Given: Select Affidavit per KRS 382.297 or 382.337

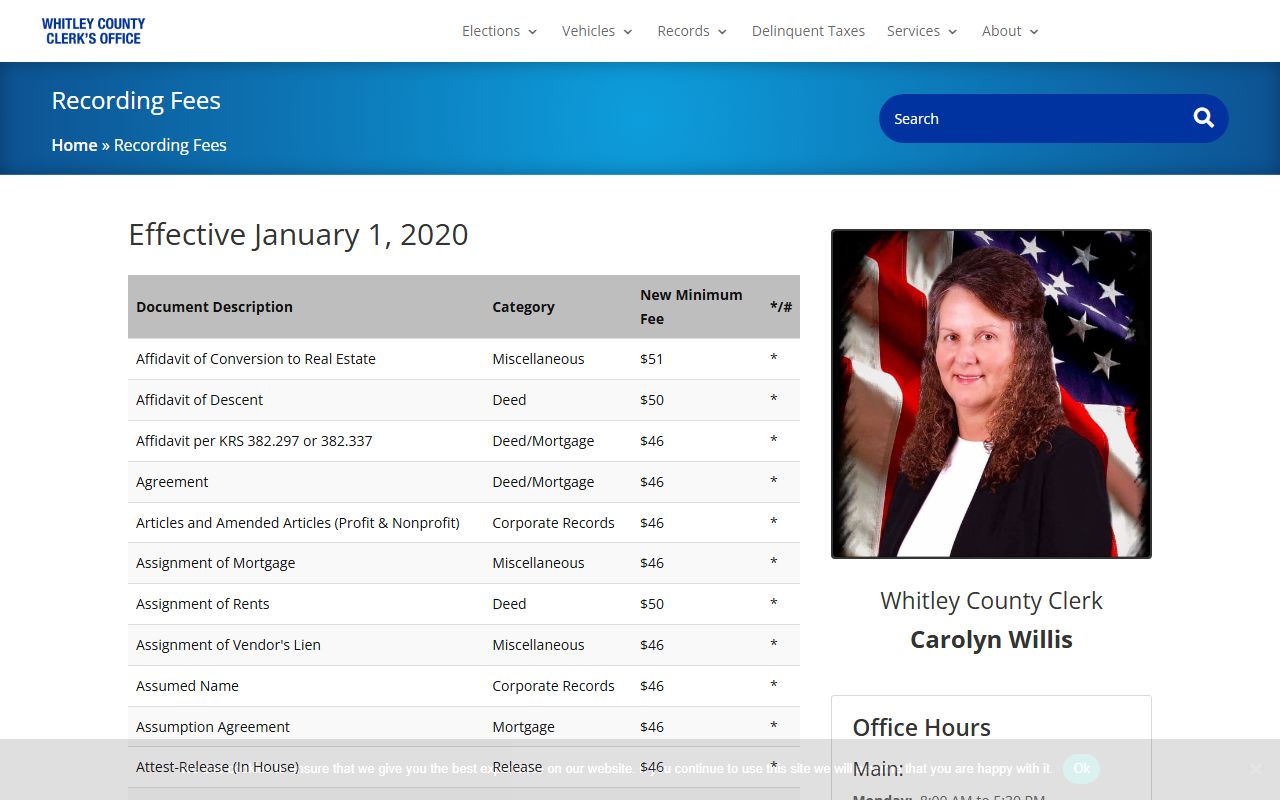Looking at the screenshot, I should click(254, 441).
